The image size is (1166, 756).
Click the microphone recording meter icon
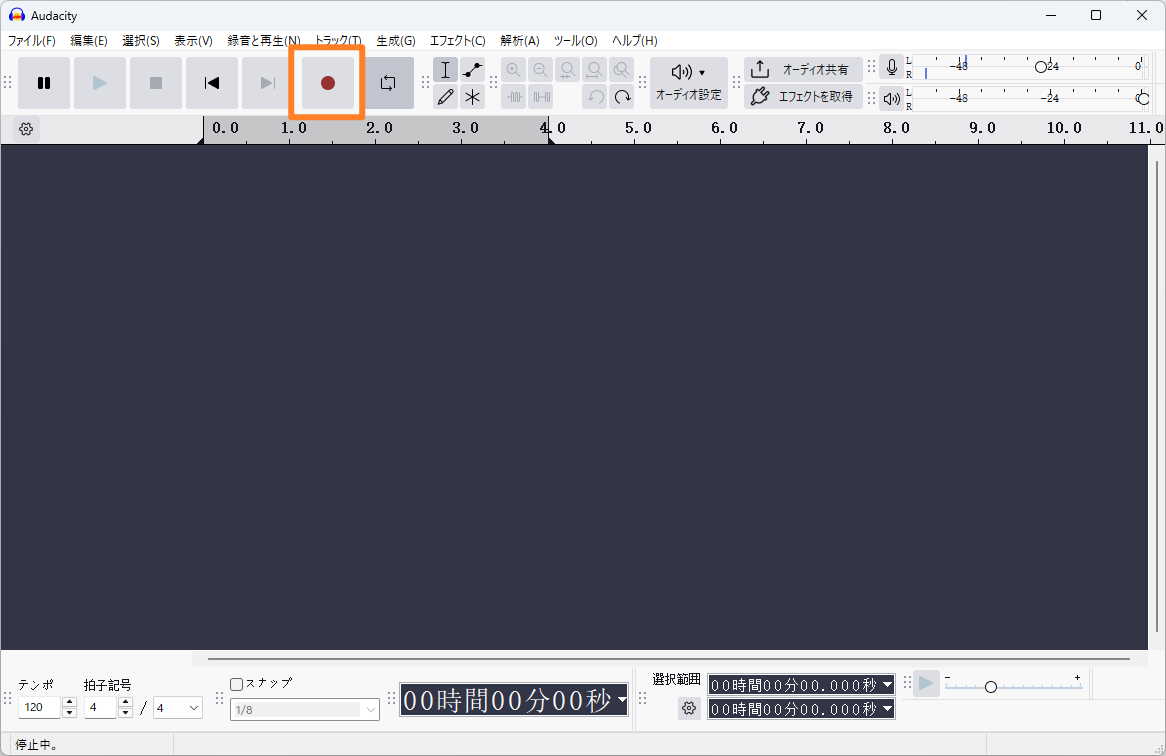[x=891, y=66]
